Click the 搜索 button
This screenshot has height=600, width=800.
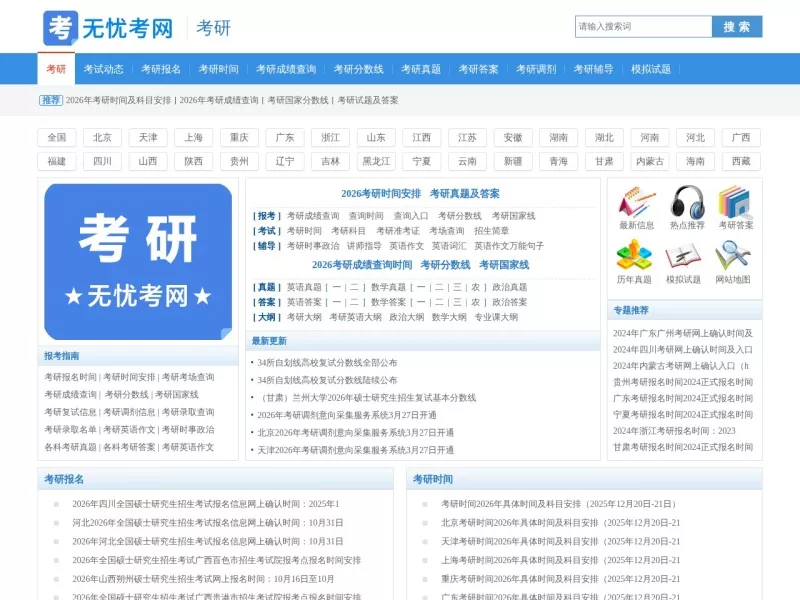(737, 27)
